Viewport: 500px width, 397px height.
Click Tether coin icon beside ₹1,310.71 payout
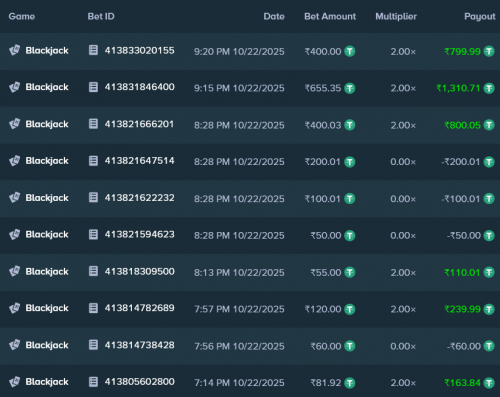pos(489,88)
